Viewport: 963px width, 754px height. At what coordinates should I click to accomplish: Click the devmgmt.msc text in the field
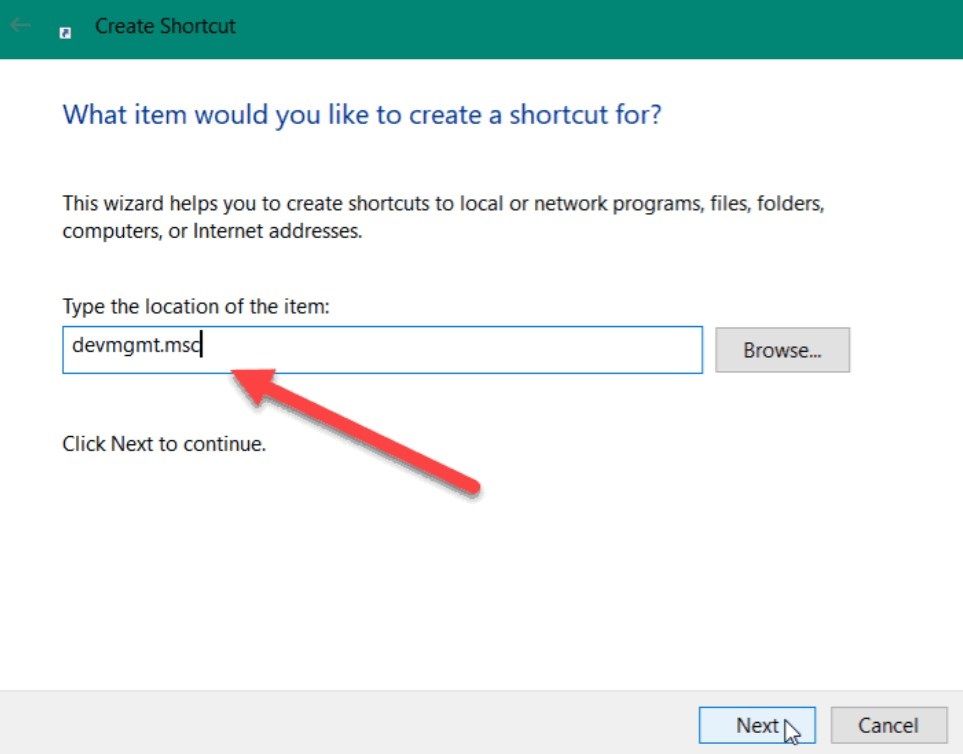click(136, 346)
